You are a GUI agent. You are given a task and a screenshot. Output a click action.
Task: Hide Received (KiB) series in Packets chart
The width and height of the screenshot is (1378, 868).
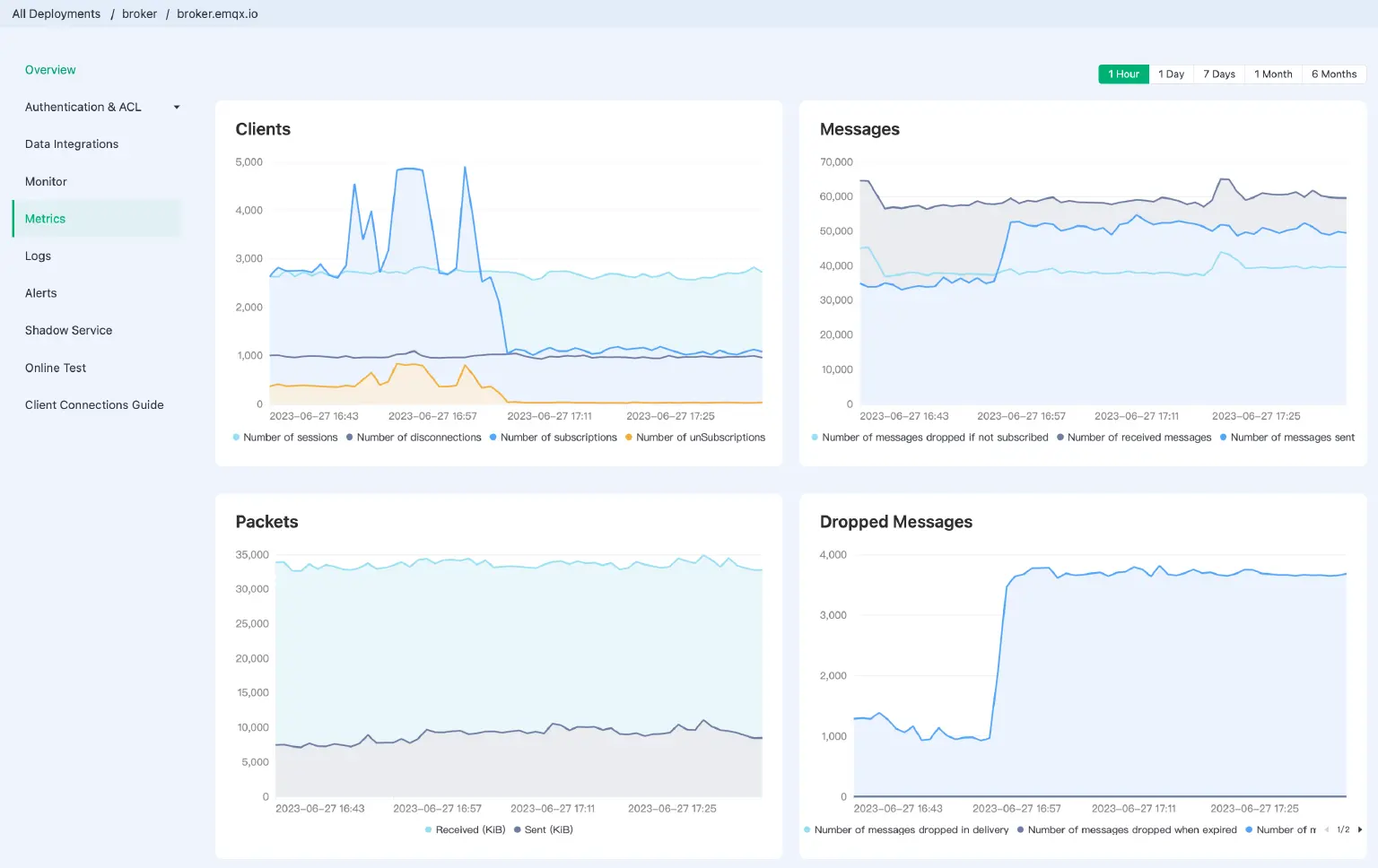click(x=464, y=829)
